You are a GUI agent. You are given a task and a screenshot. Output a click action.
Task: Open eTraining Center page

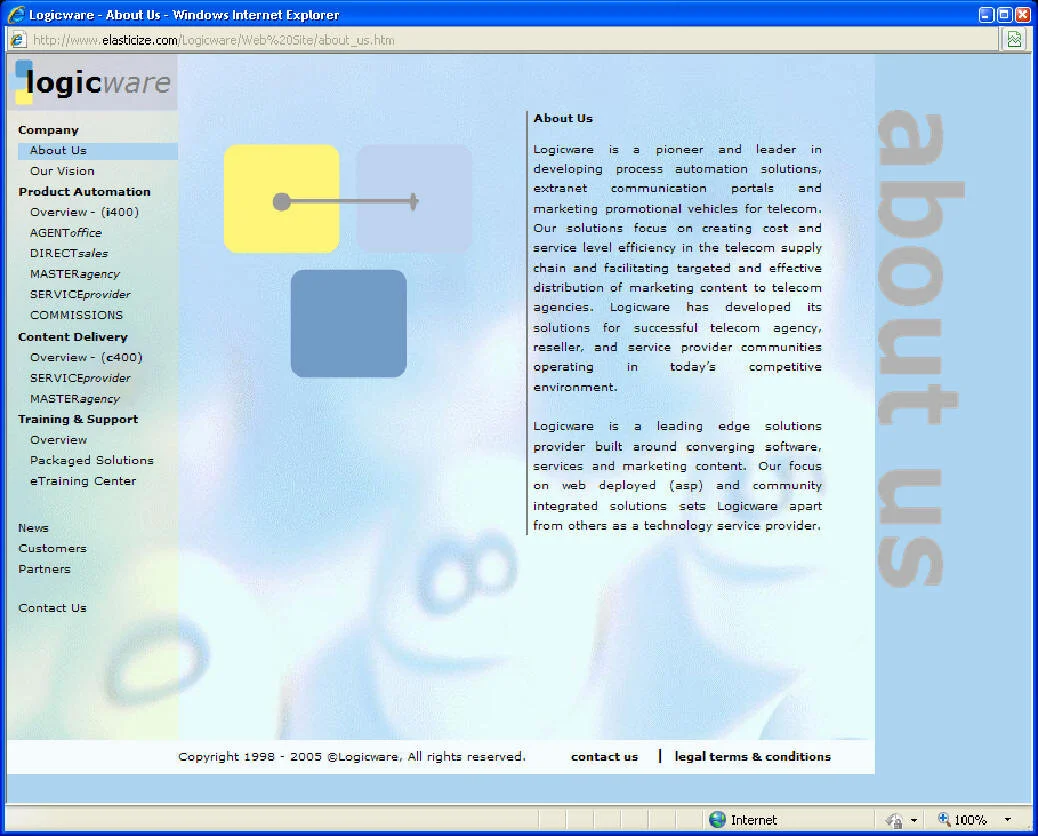pos(83,481)
